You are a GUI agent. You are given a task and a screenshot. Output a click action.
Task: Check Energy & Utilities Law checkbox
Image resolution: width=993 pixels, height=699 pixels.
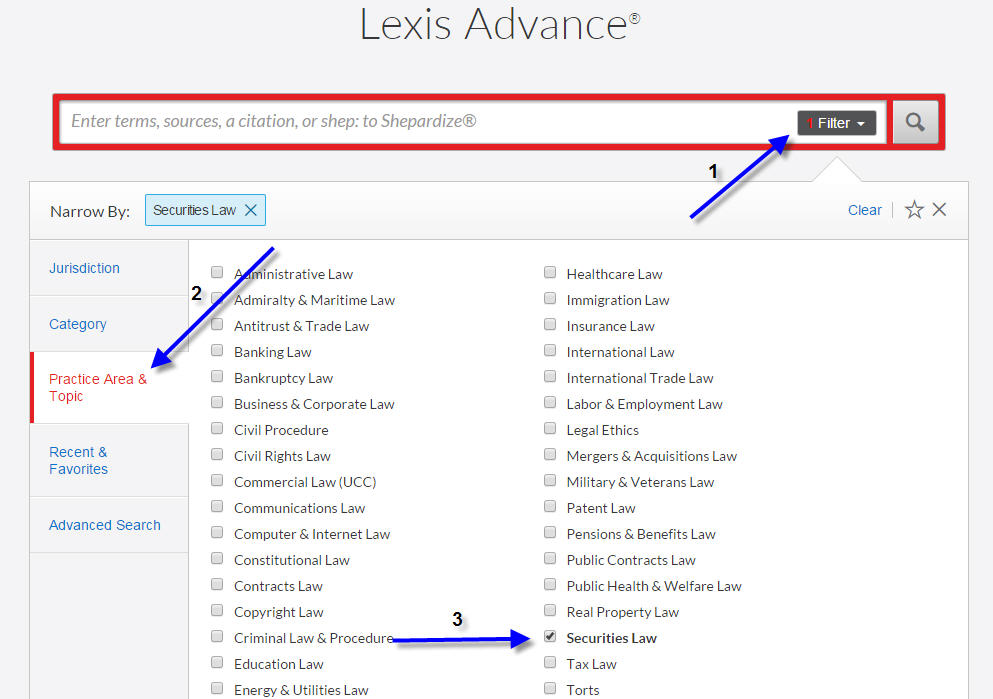point(217,688)
